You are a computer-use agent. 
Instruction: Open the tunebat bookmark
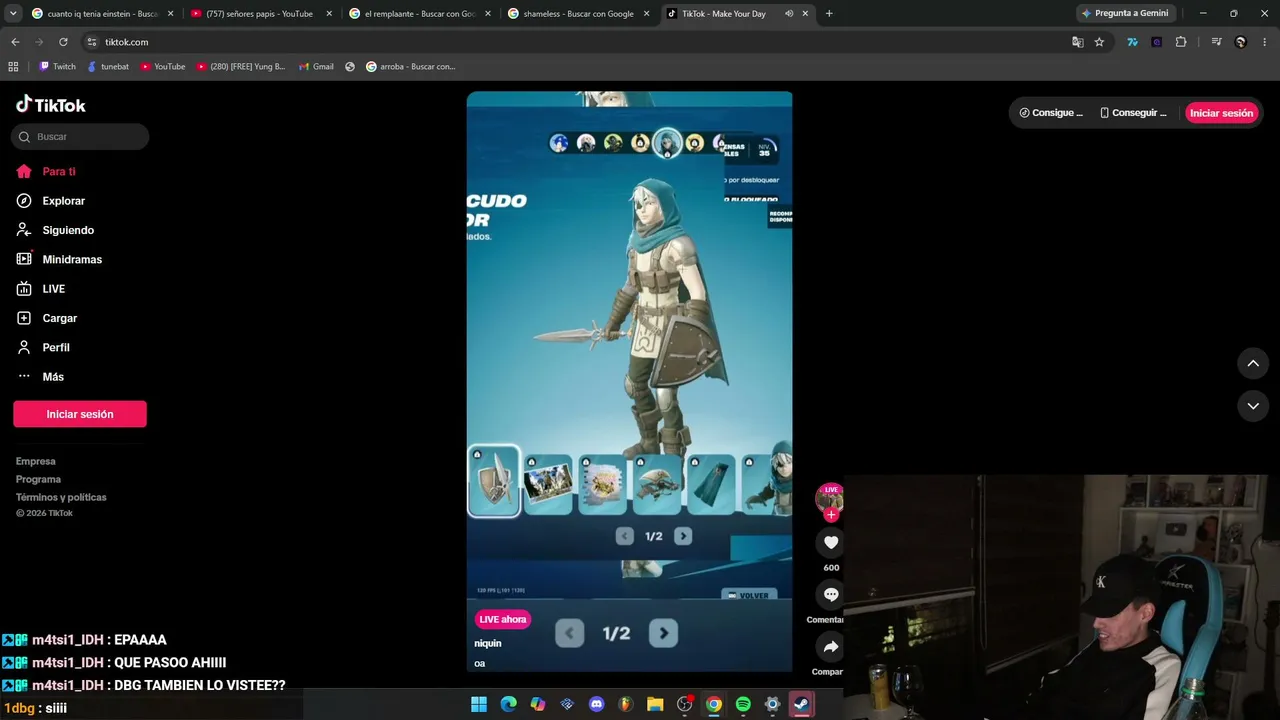pyautogui.click(x=108, y=67)
